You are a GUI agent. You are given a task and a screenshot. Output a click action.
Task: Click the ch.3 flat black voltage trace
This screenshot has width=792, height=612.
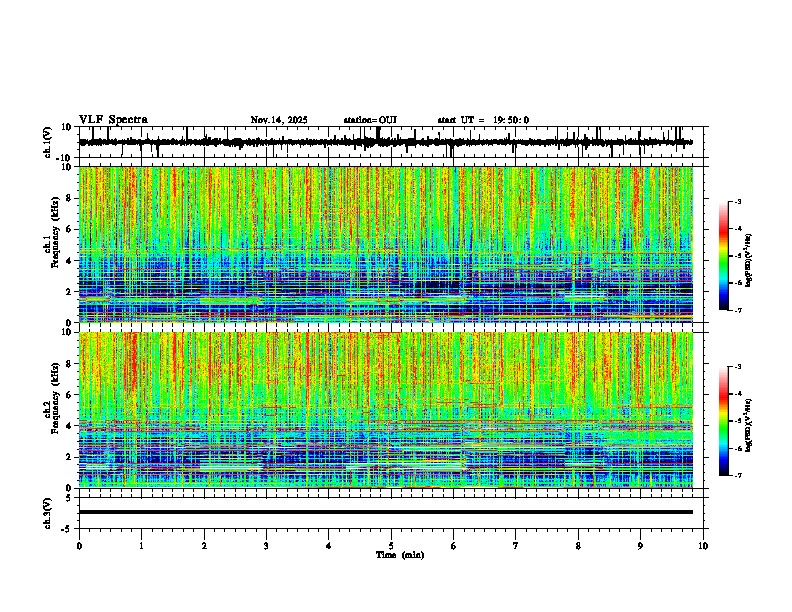click(386, 512)
